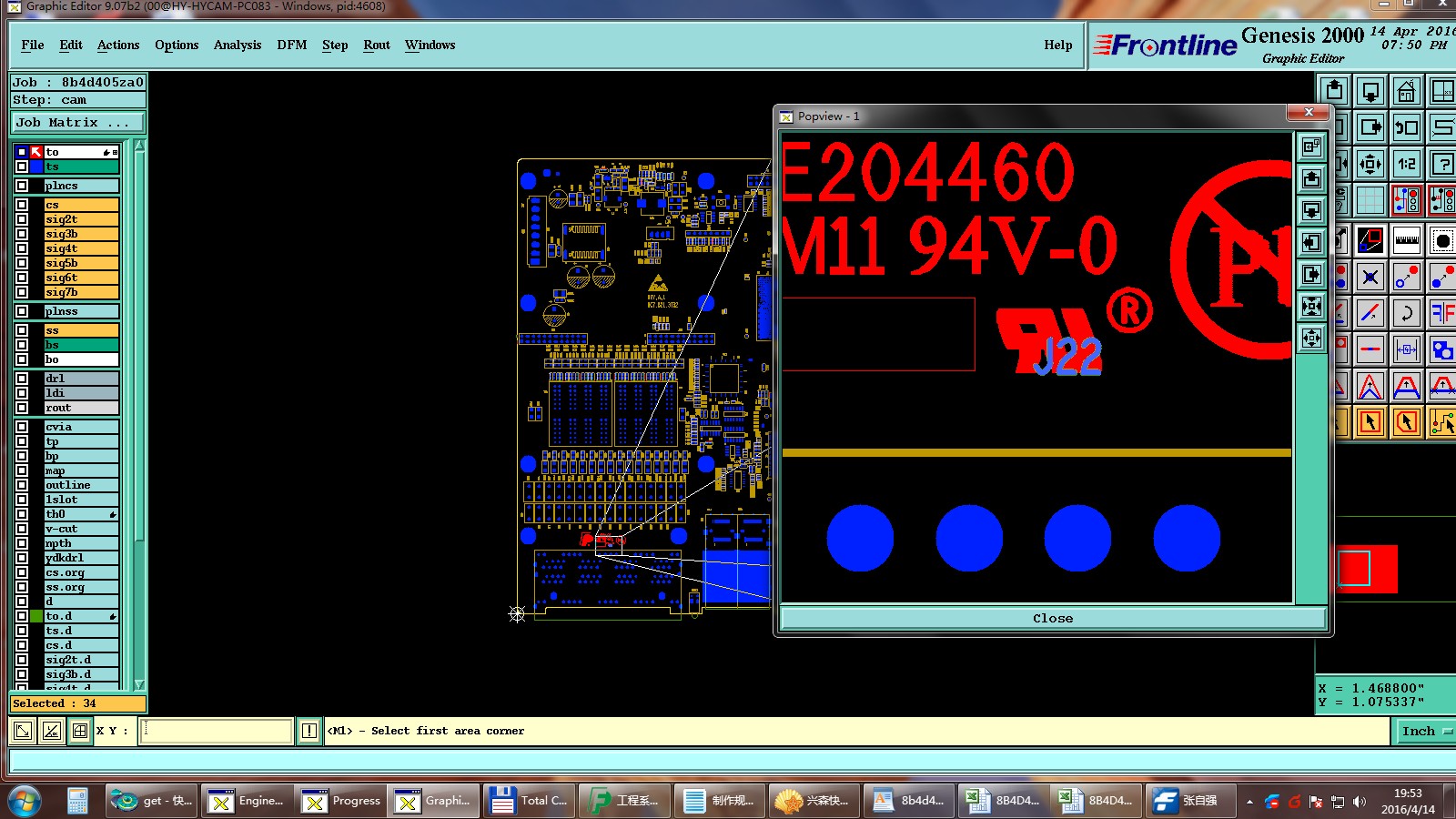
Task: Click the pan down icon in Popview
Action: coord(1311,210)
